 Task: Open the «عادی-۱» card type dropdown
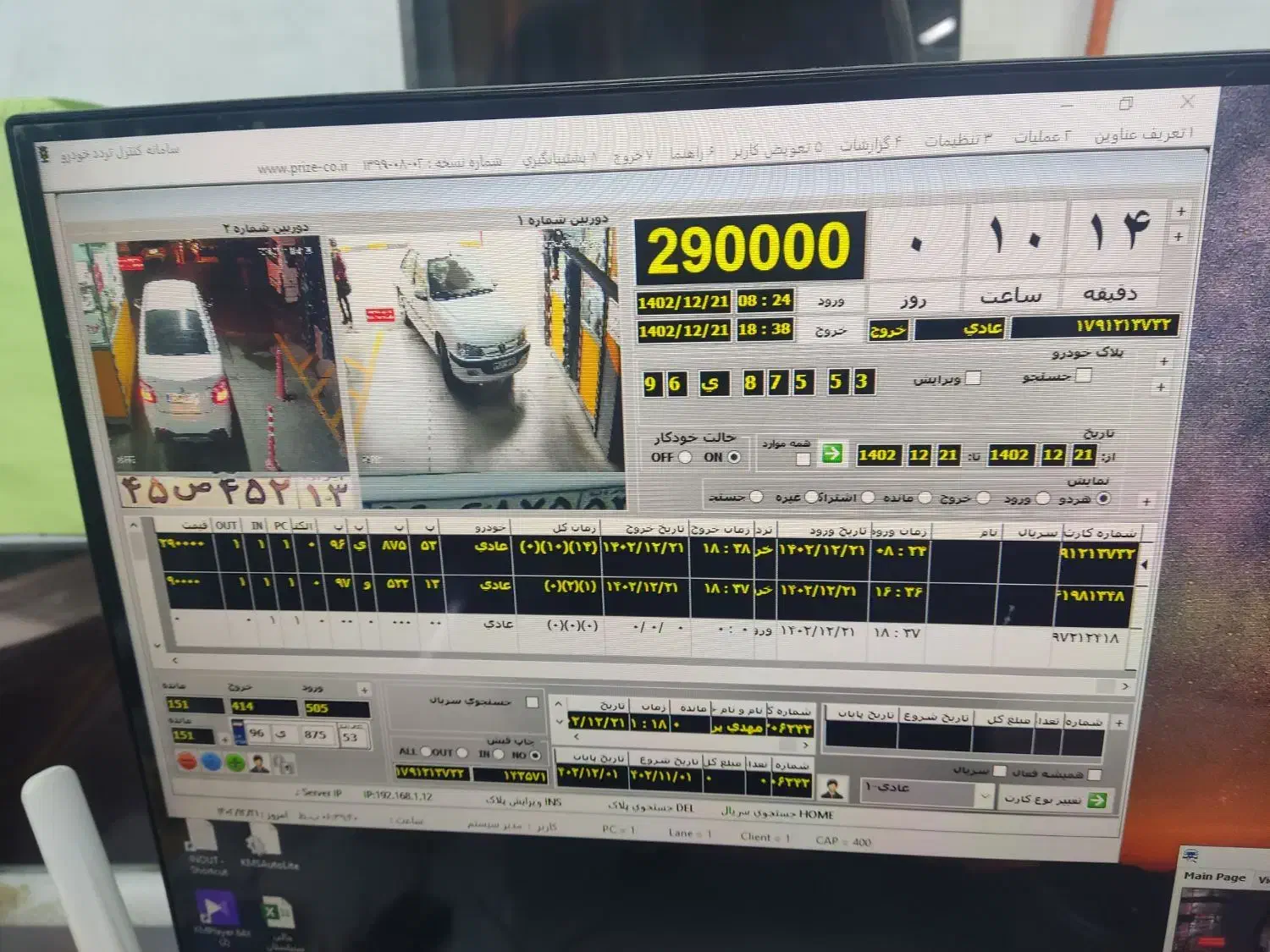pos(927,793)
